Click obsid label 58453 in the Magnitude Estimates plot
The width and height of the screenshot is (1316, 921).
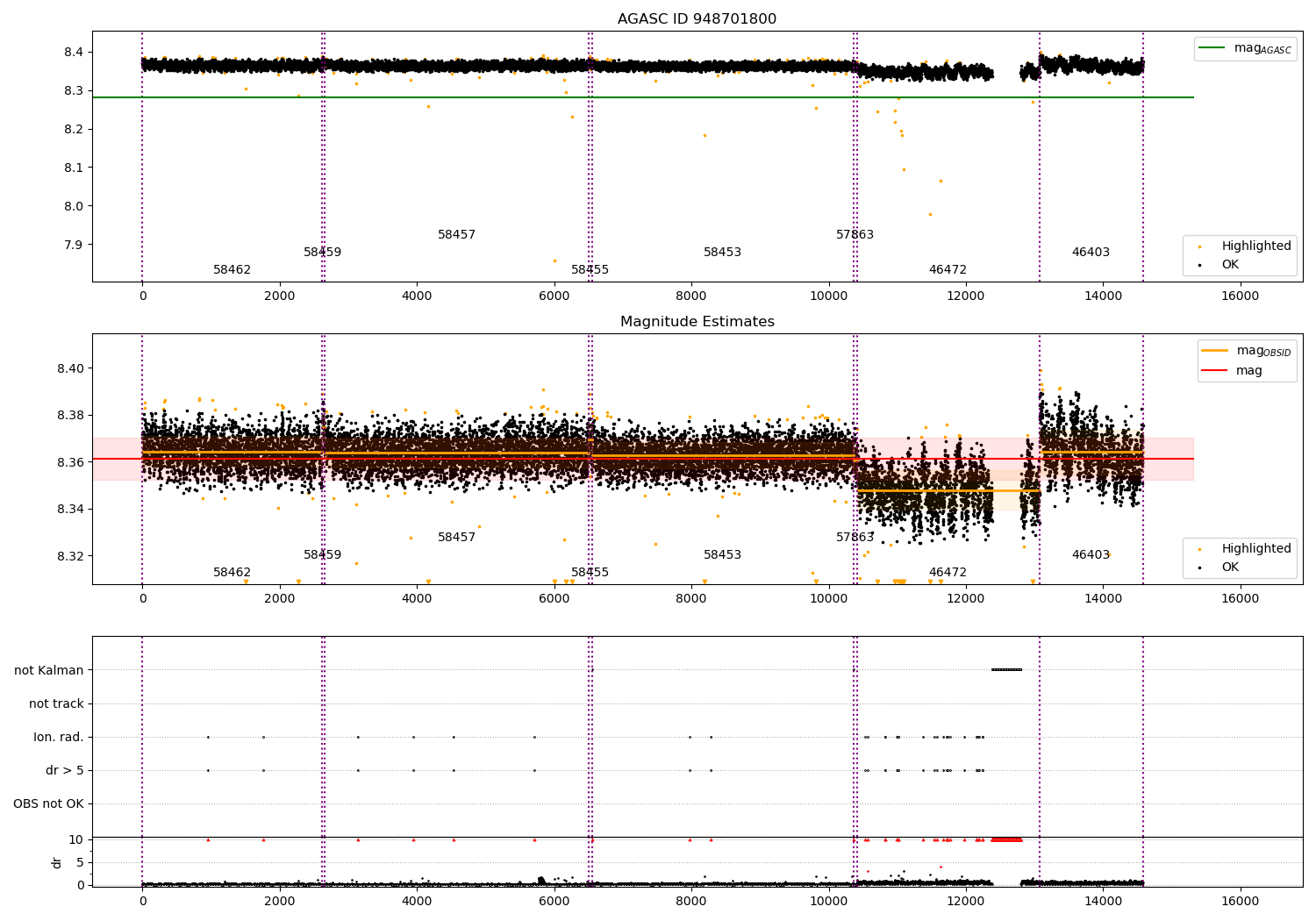[x=722, y=555]
